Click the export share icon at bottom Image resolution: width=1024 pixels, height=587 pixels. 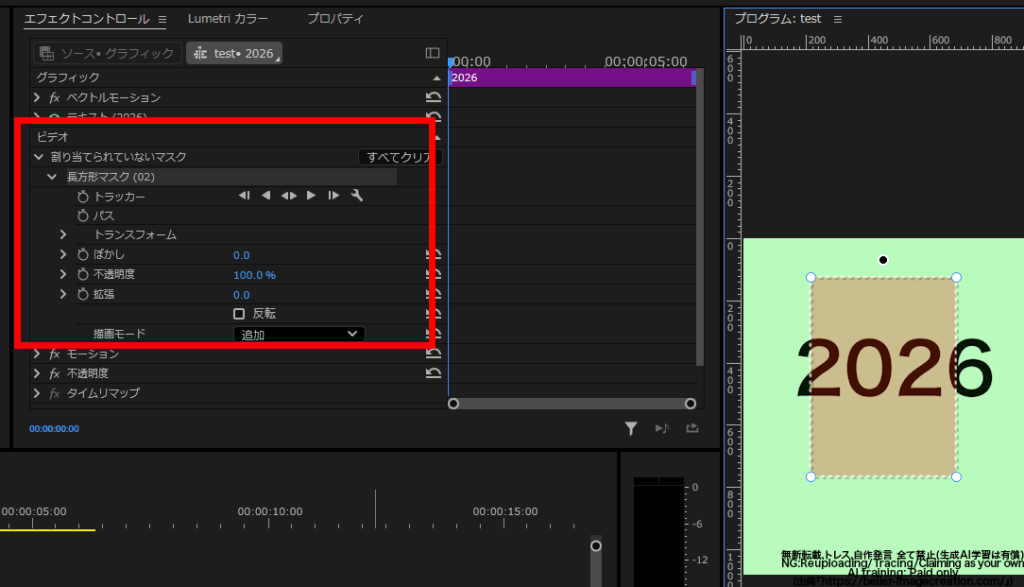pyautogui.click(x=692, y=428)
